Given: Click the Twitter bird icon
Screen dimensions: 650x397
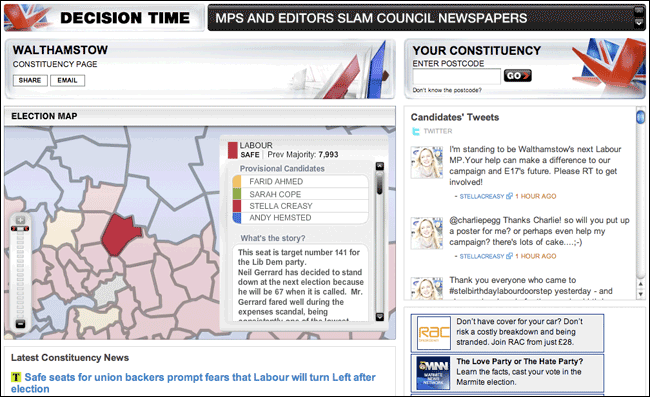Looking at the screenshot, I should pos(415,131).
